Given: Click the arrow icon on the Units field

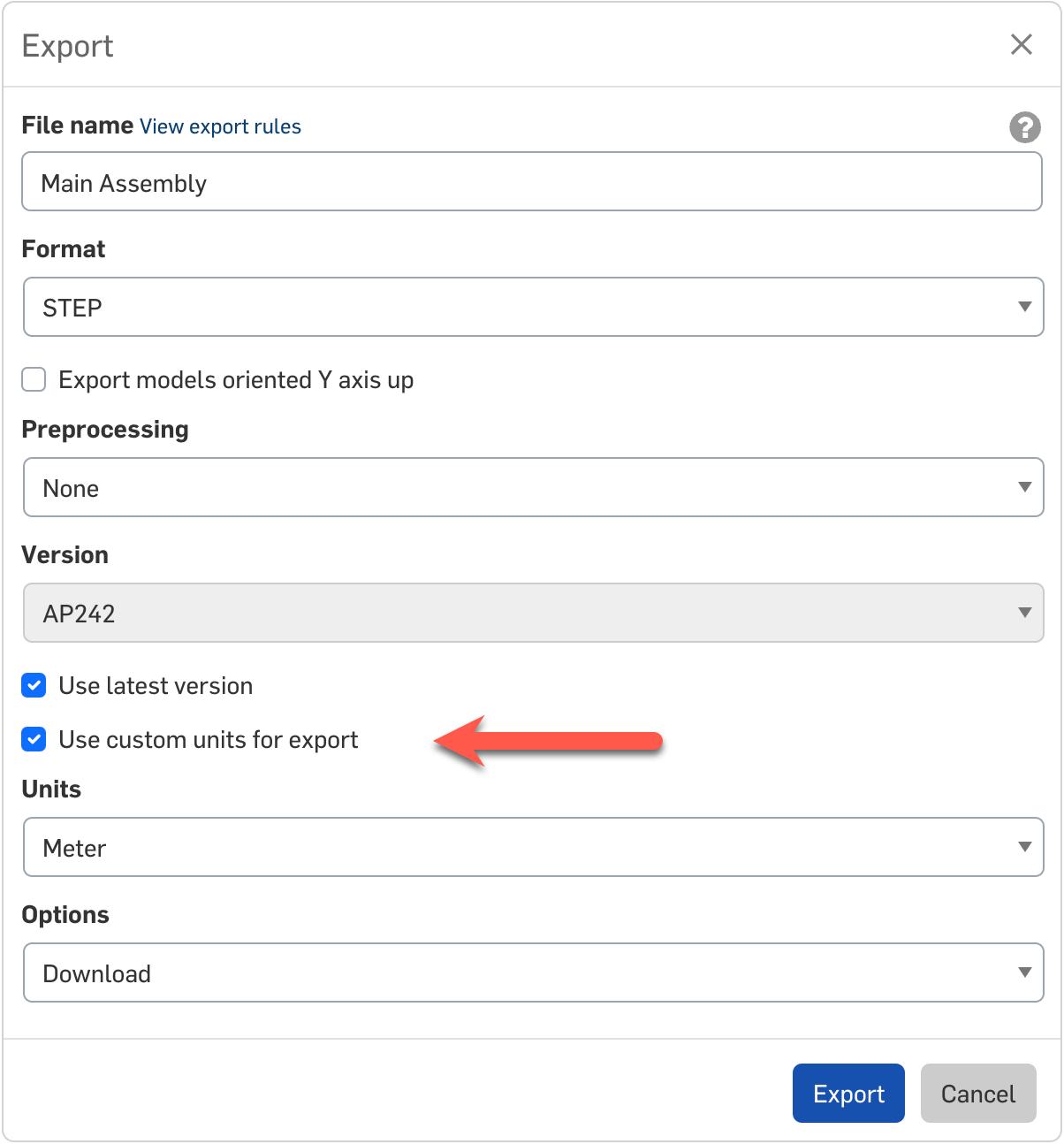Looking at the screenshot, I should point(1024,847).
